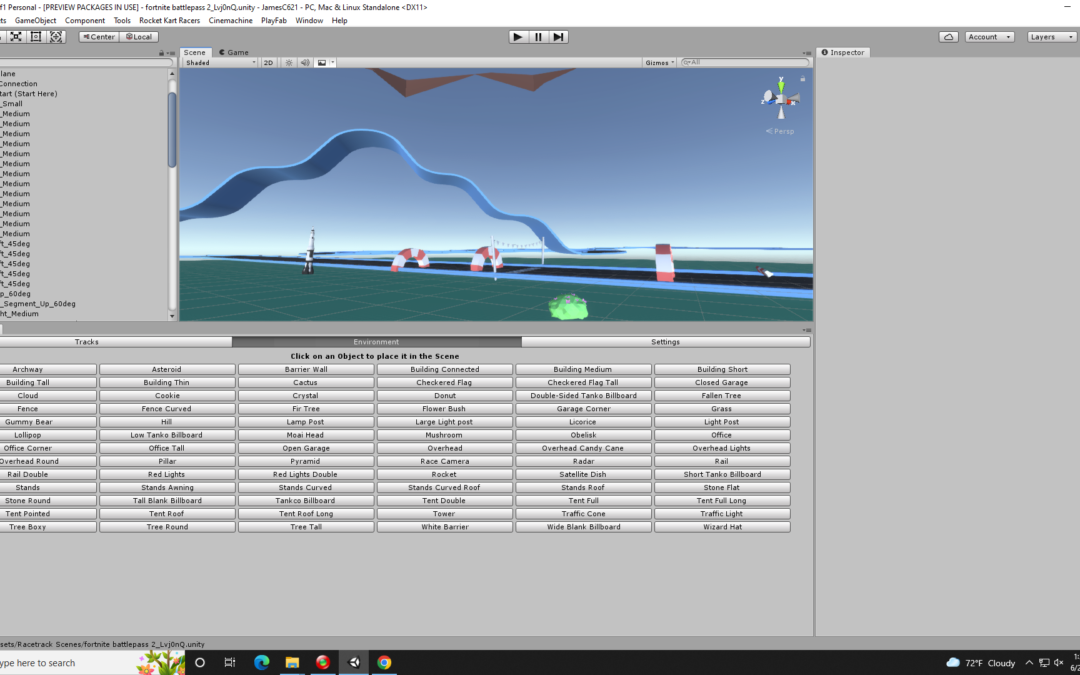Image resolution: width=1080 pixels, height=675 pixels.
Task: Place a Gummy Bear object
Action: click(x=47, y=422)
